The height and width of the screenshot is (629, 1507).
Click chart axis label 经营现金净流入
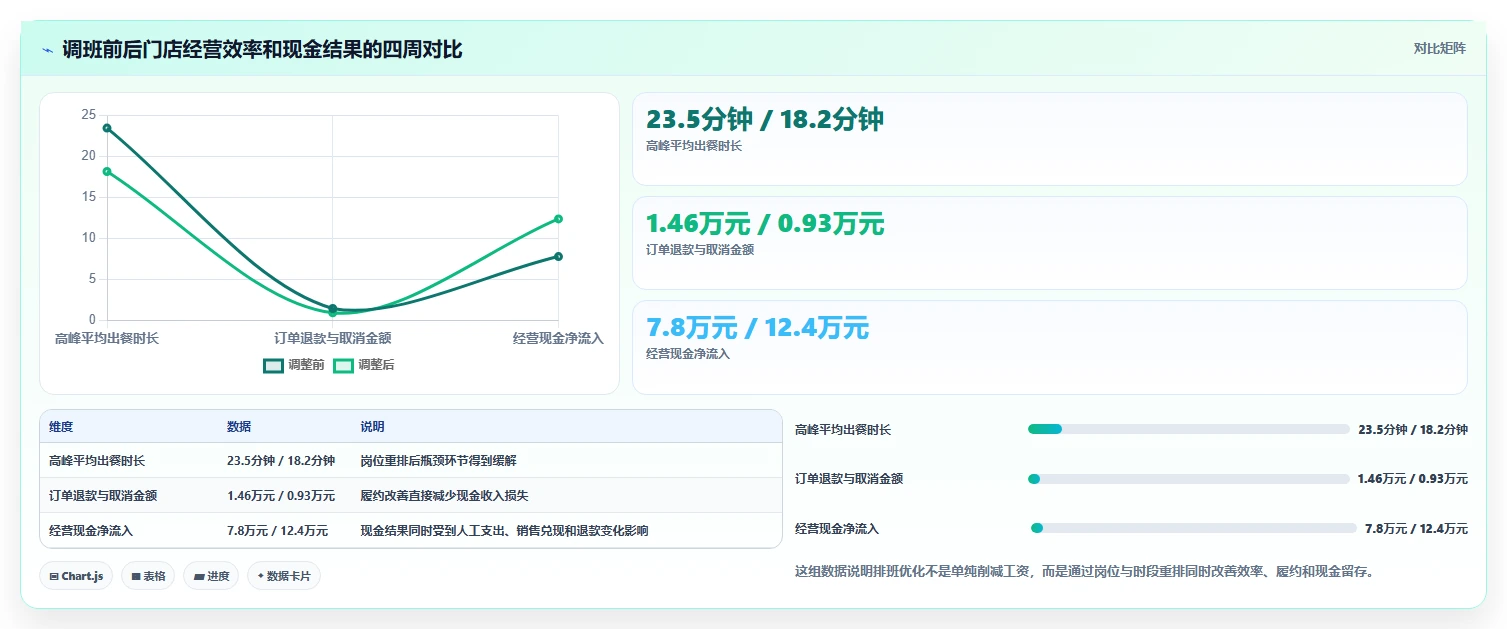[x=558, y=339]
